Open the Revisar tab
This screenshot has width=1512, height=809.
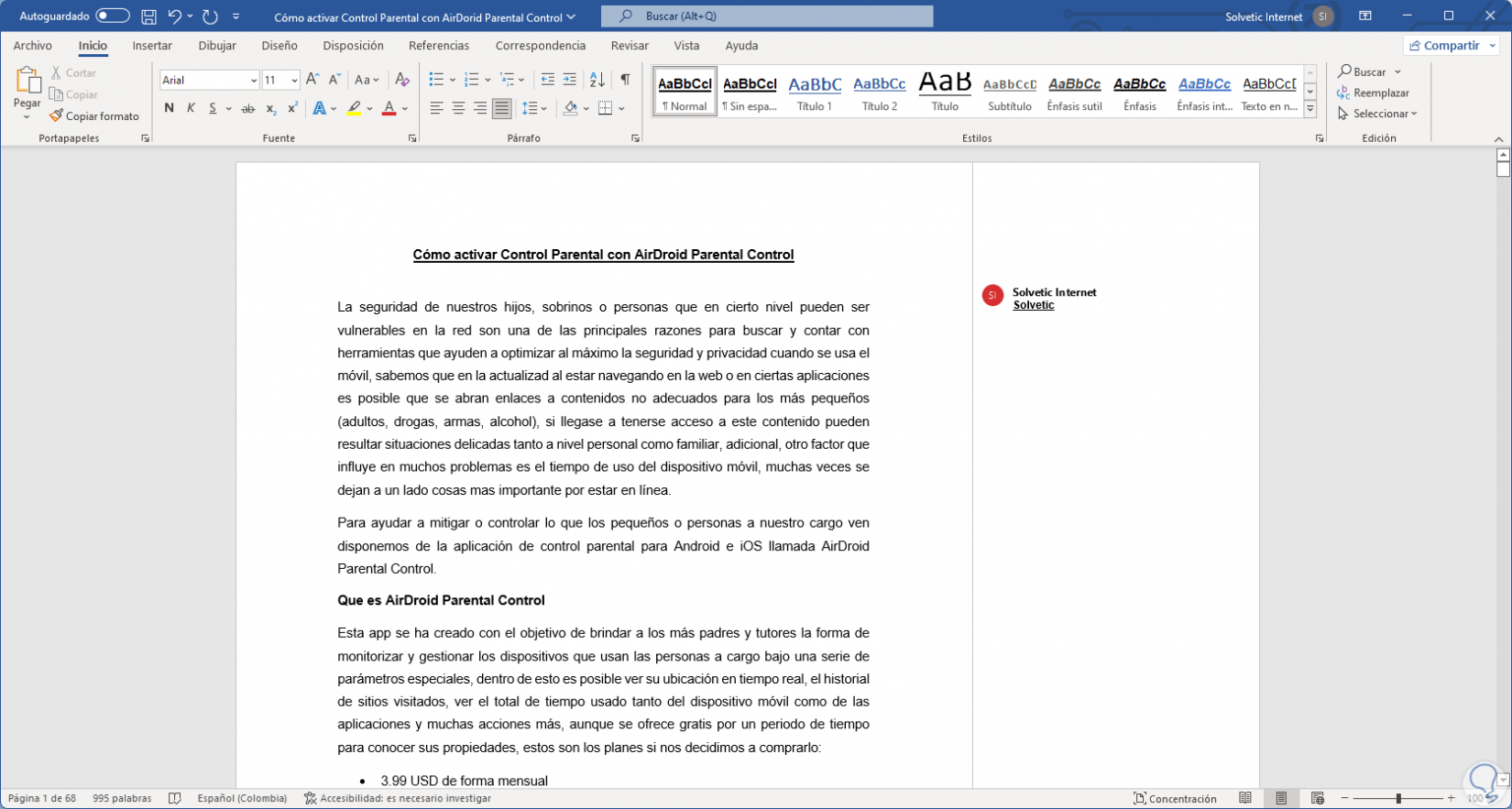point(630,45)
